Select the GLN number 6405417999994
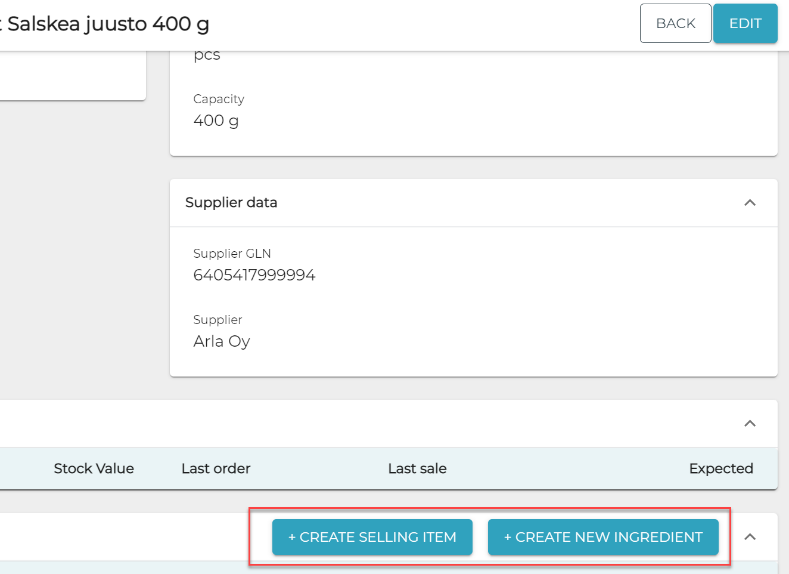 (x=254, y=275)
